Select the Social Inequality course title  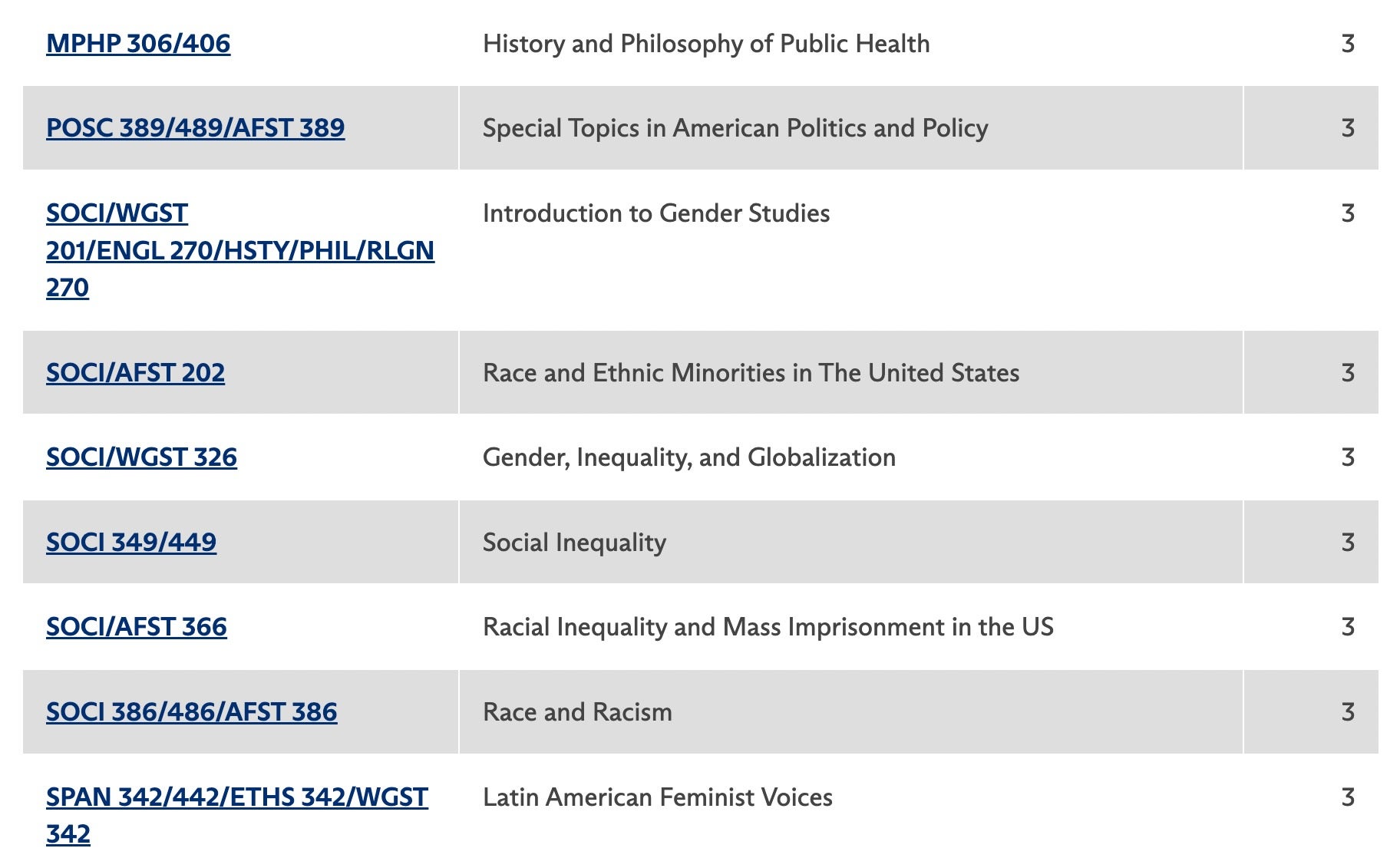coord(574,543)
